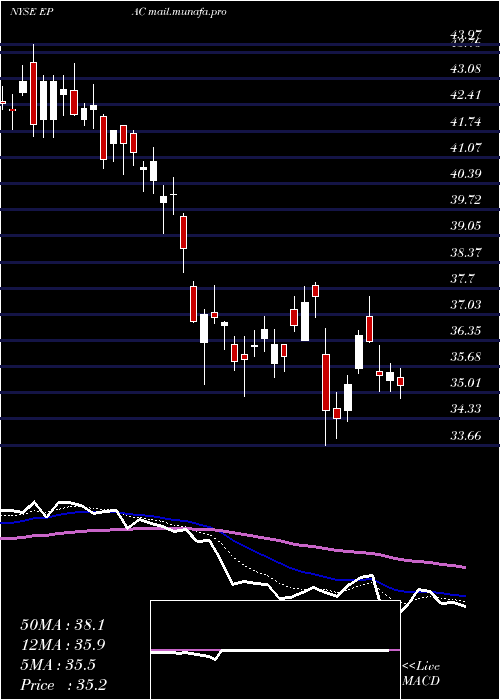500x700 pixels.
Task: Click the 43.97 top price label
Action: 466,33
